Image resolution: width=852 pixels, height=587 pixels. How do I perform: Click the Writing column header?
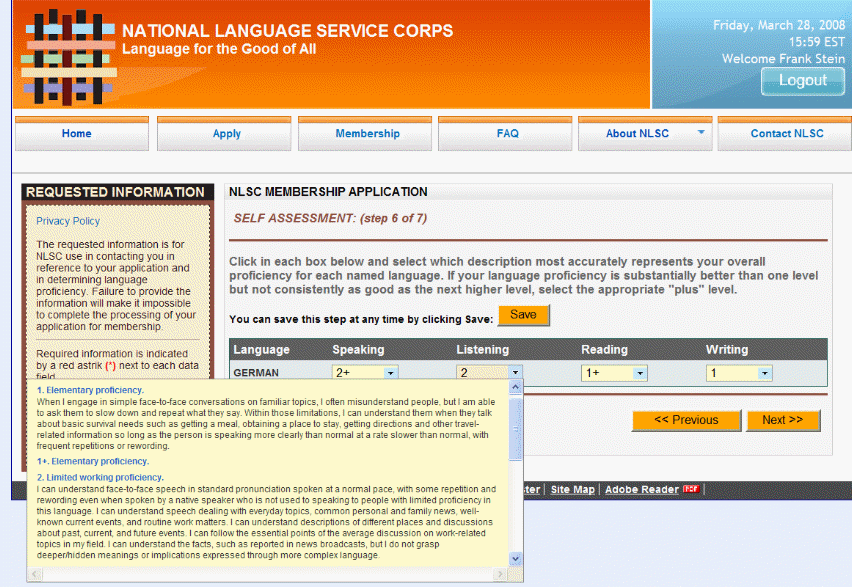727,349
